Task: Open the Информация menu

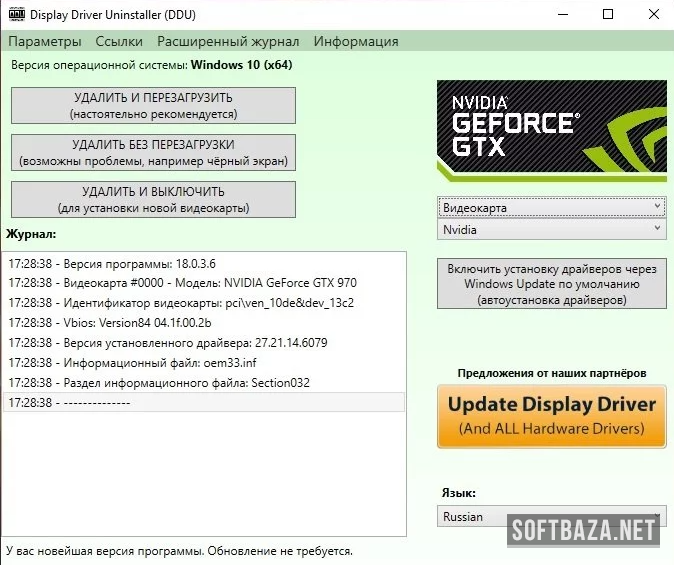Action: click(x=356, y=41)
